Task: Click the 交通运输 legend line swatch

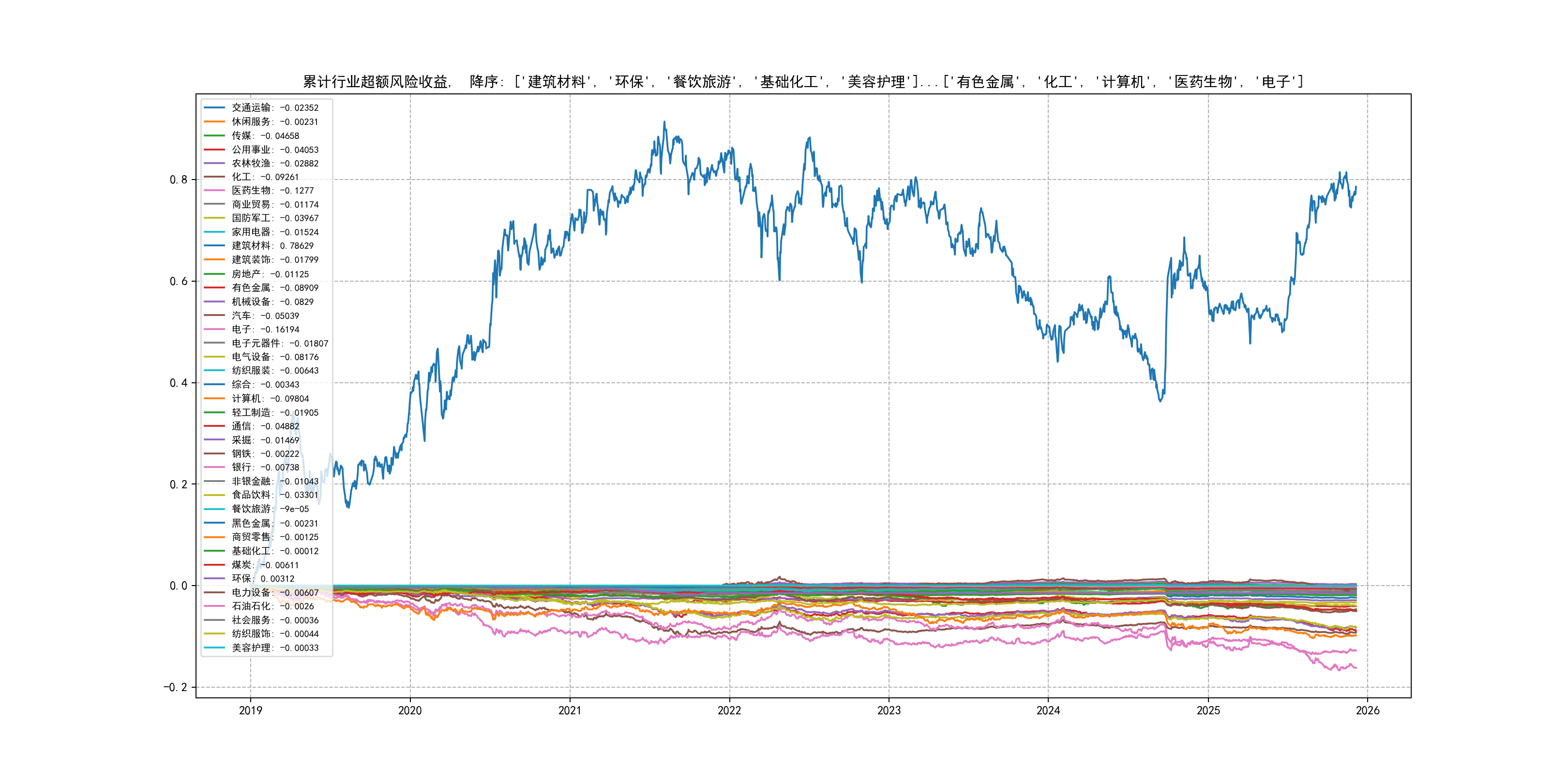Action: pyautogui.click(x=214, y=108)
